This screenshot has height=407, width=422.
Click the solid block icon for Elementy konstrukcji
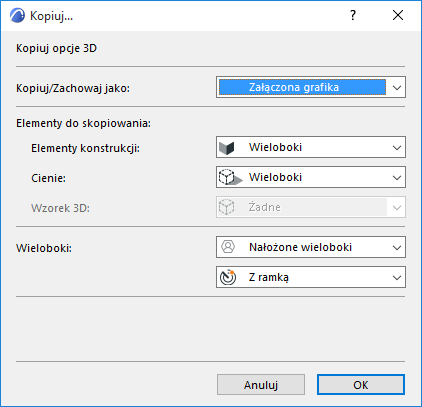point(227,148)
